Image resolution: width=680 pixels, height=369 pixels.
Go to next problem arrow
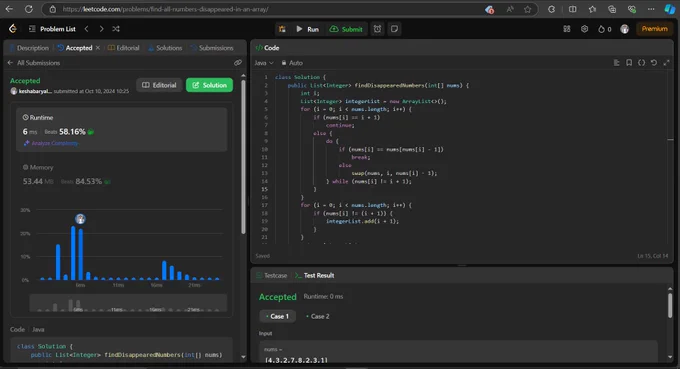pos(101,29)
